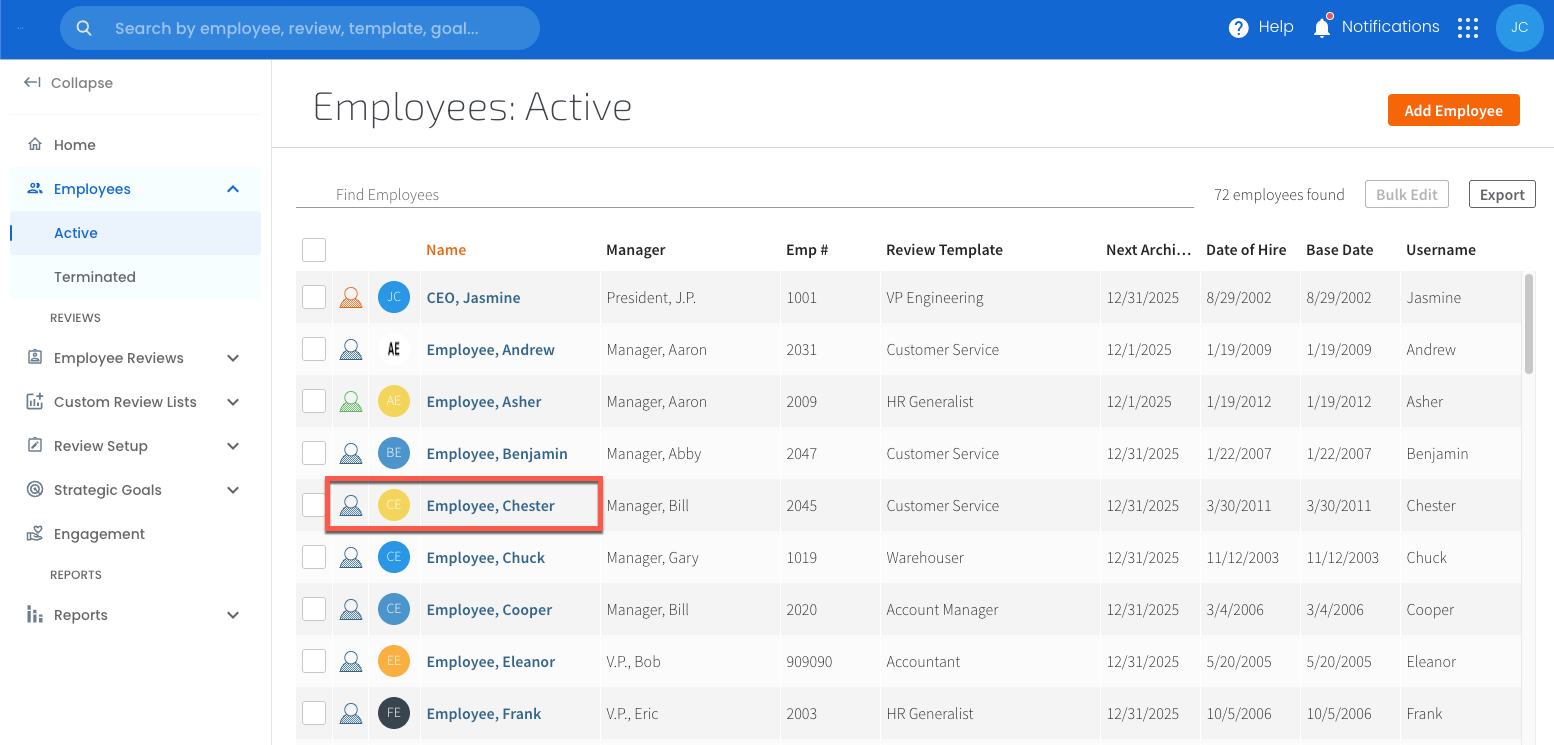Click the FE avatar for Frank
Screen dimensions: 1554x745
pos(394,714)
